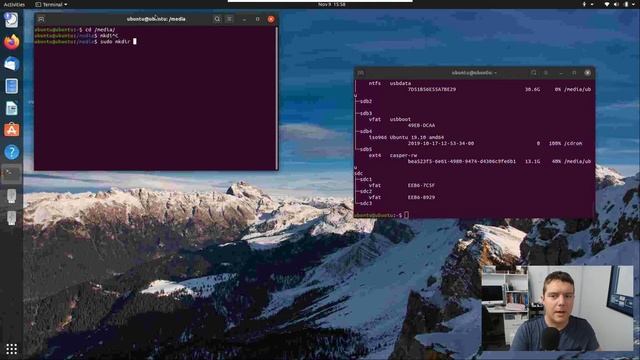This screenshot has width=640, height=360.
Task: Open the second USB drive icon in the dock
Action: [11, 218]
